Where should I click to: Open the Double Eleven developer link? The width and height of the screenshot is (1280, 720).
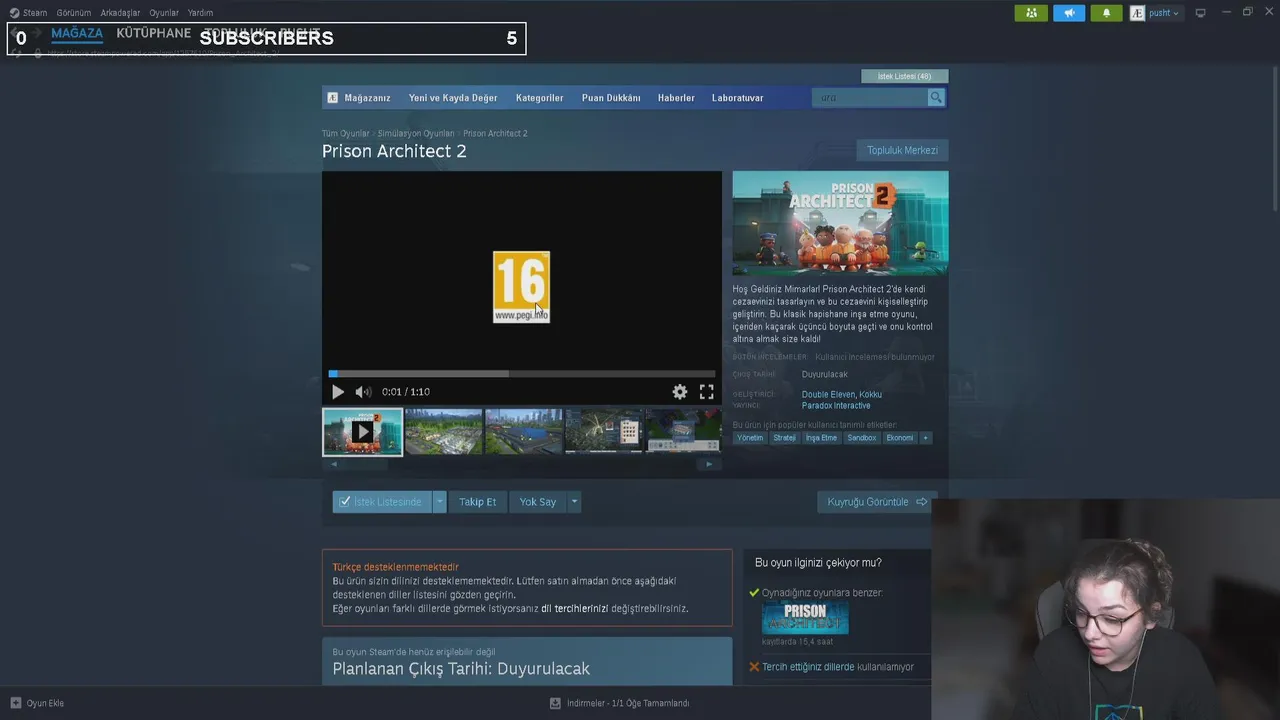click(828, 394)
